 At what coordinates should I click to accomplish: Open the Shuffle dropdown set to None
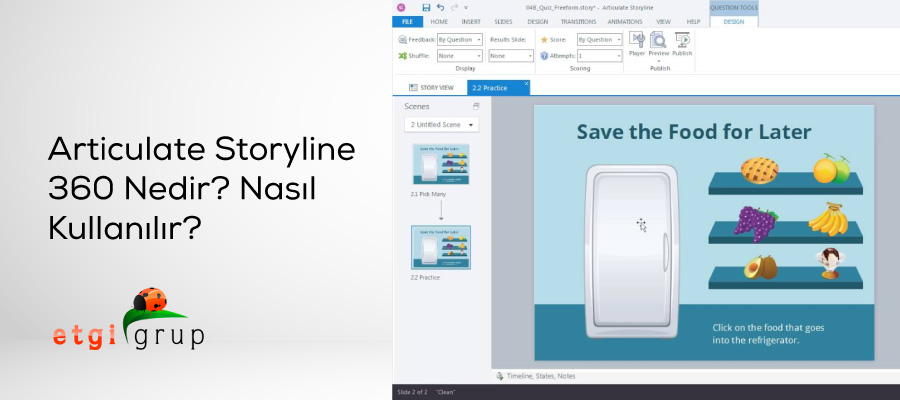click(460, 56)
